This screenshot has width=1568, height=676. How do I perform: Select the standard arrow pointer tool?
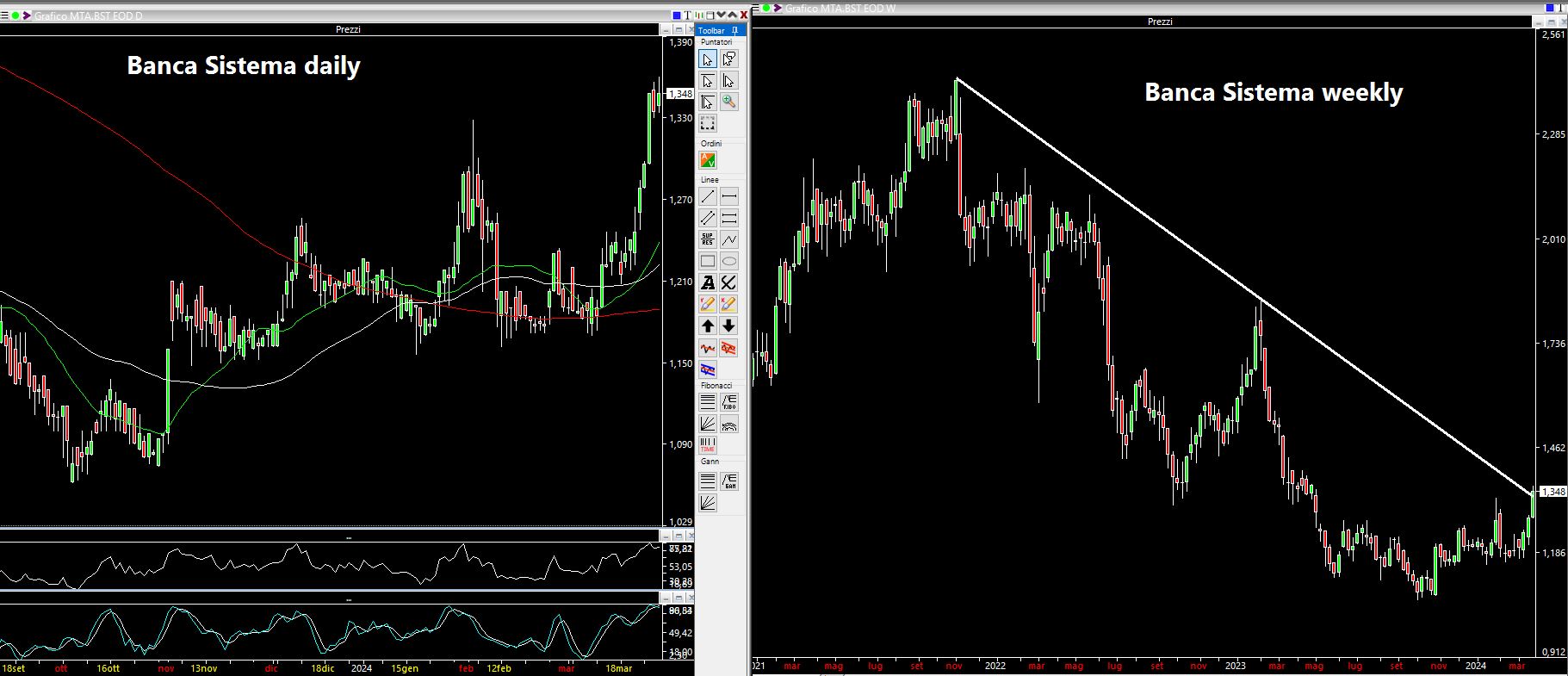pos(707,59)
